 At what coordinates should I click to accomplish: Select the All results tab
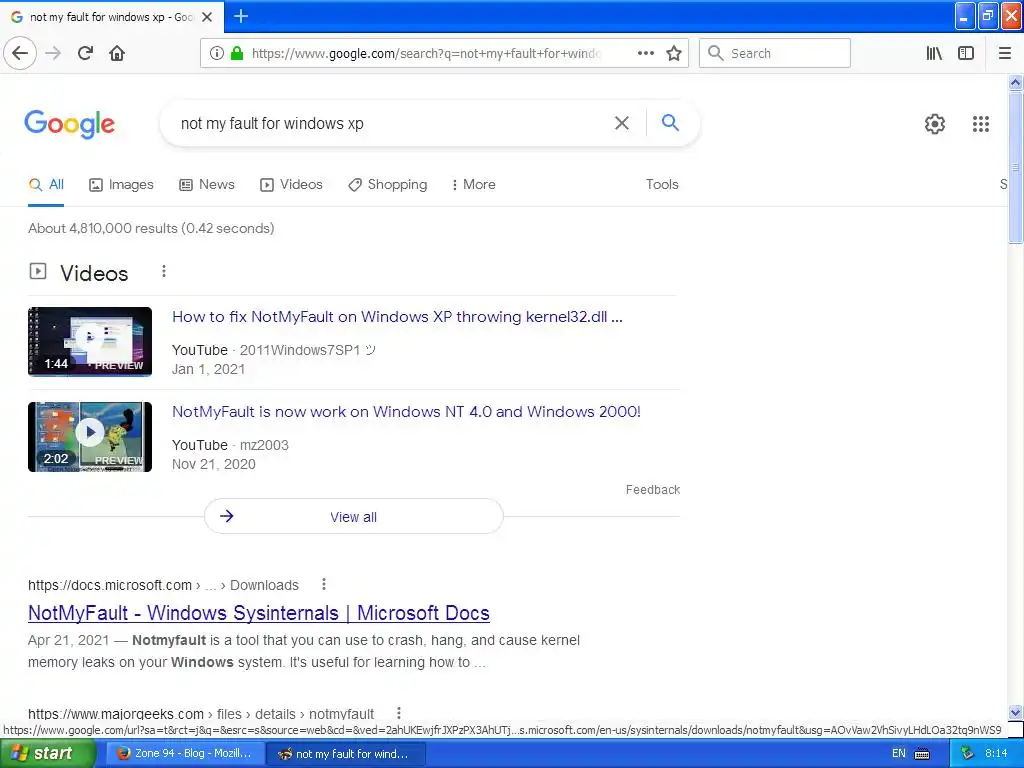coord(46,185)
